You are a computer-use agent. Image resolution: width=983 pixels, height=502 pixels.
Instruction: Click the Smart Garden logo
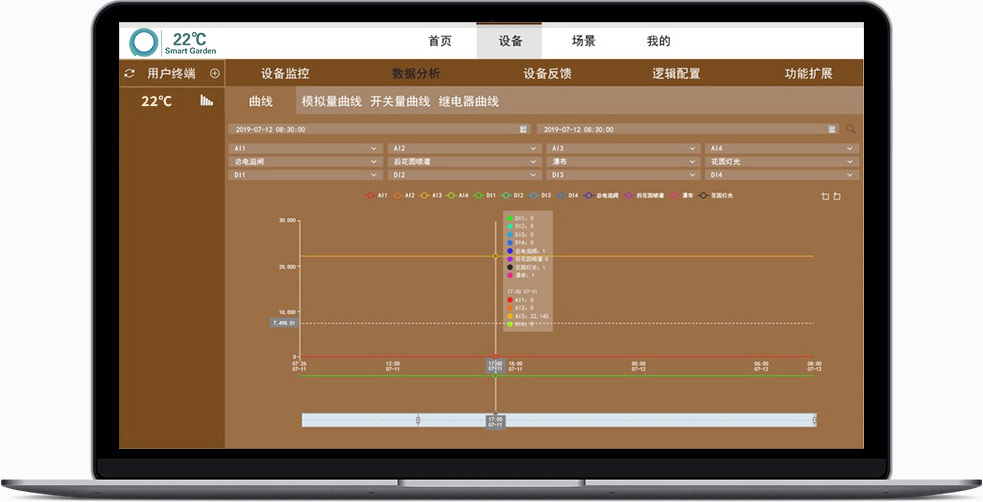coord(145,42)
